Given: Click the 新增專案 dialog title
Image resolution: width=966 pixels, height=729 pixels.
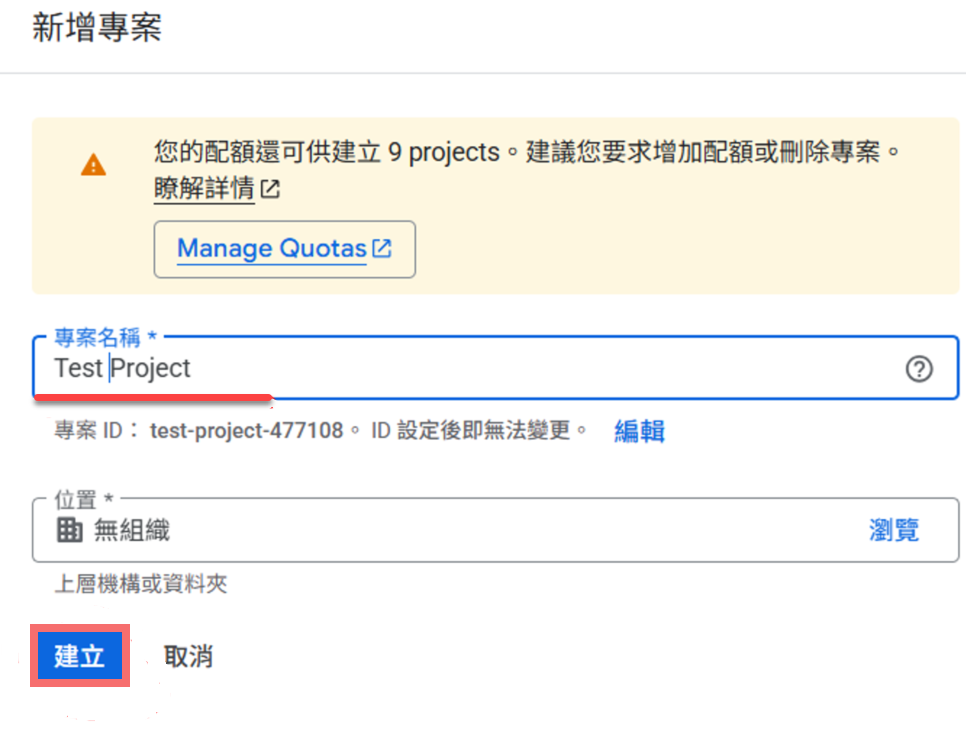Looking at the screenshot, I should [x=97, y=28].
